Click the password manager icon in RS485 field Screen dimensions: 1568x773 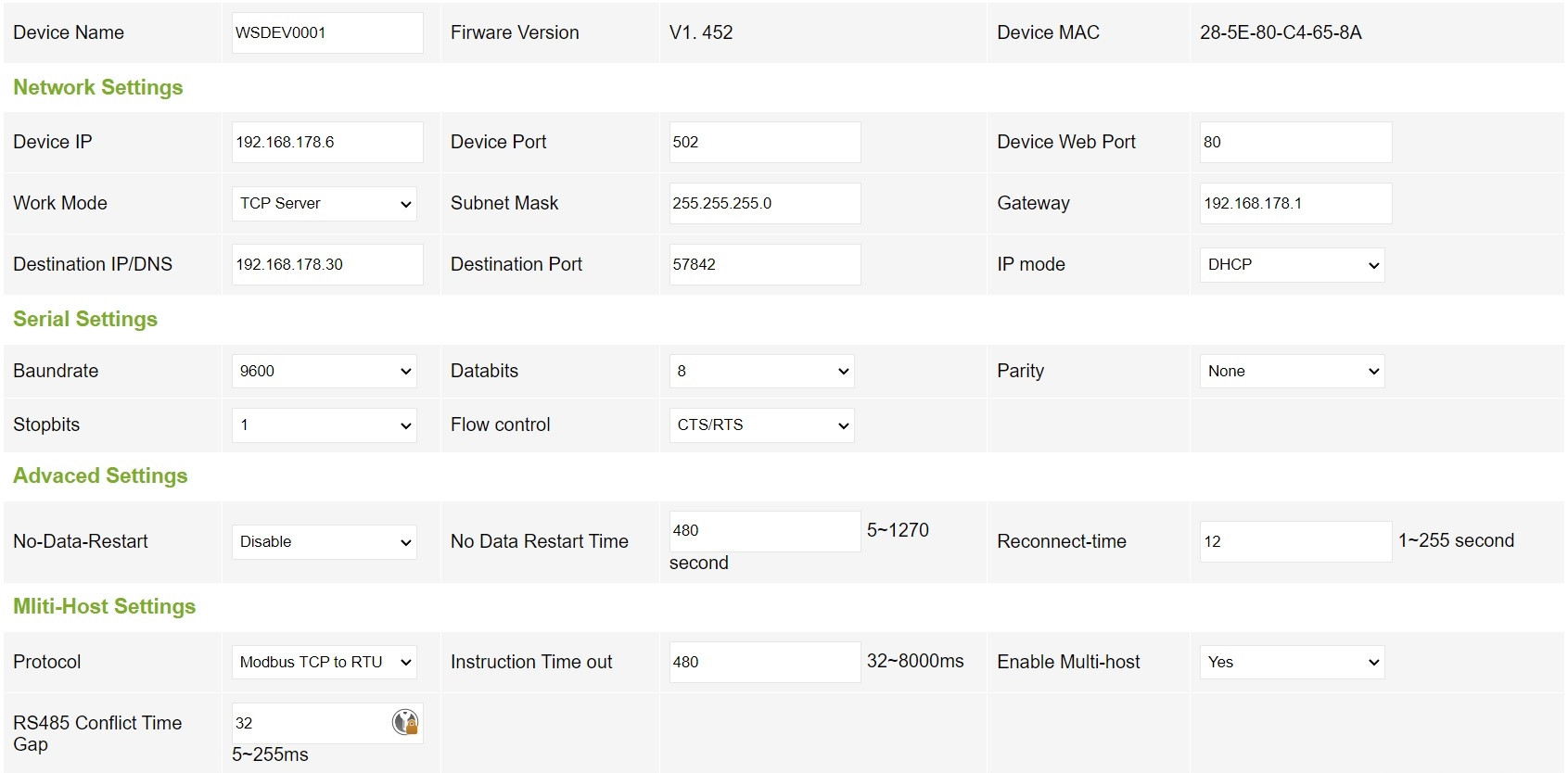pos(405,722)
